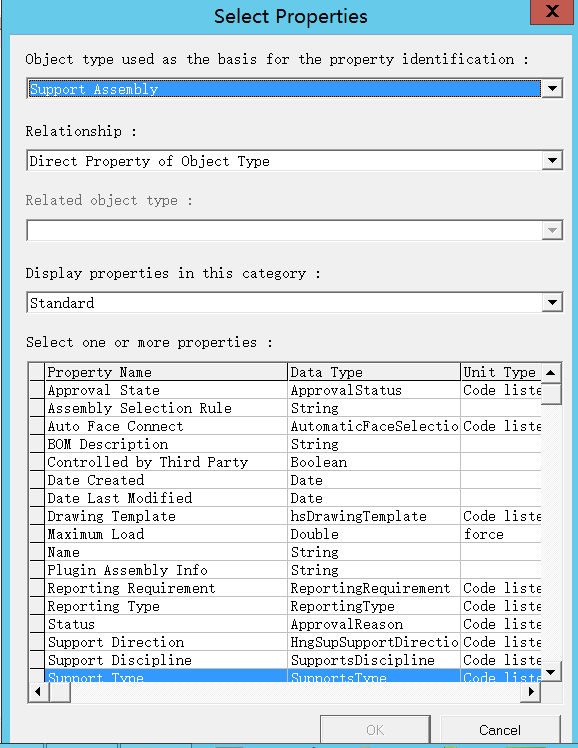Click the property list scroll up arrow
The height and width of the screenshot is (748, 578).
(x=551, y=373)
